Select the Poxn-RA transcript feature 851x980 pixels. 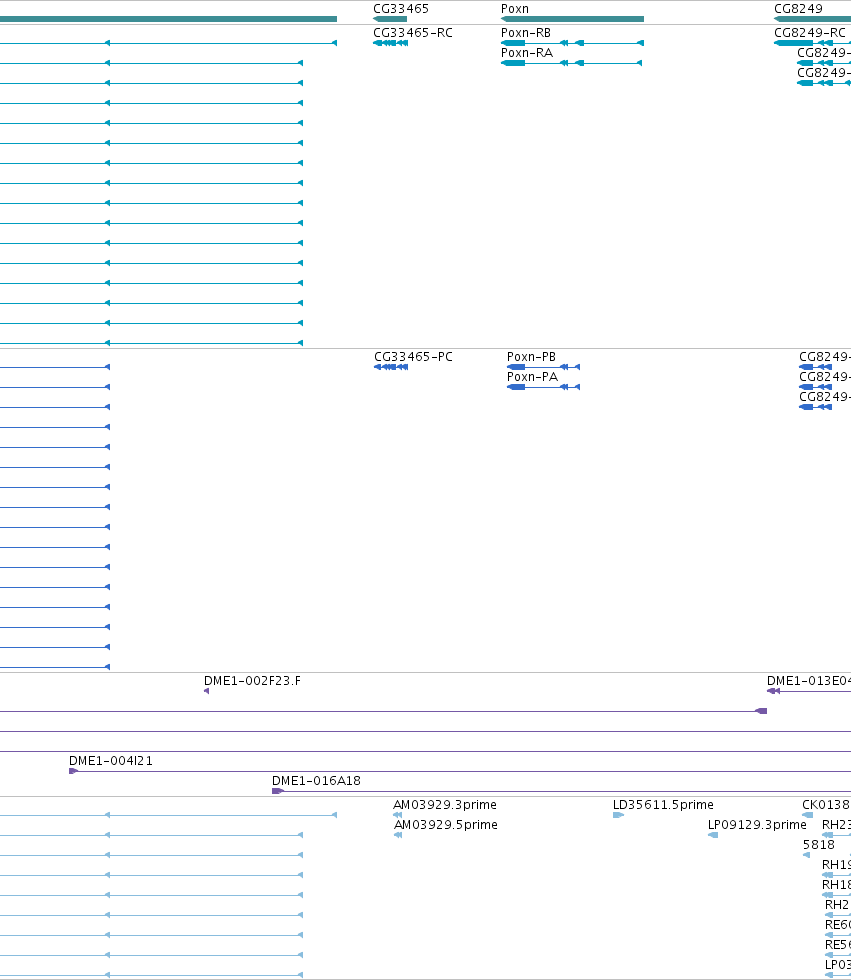pyautogui.click(x=571, y=63)
